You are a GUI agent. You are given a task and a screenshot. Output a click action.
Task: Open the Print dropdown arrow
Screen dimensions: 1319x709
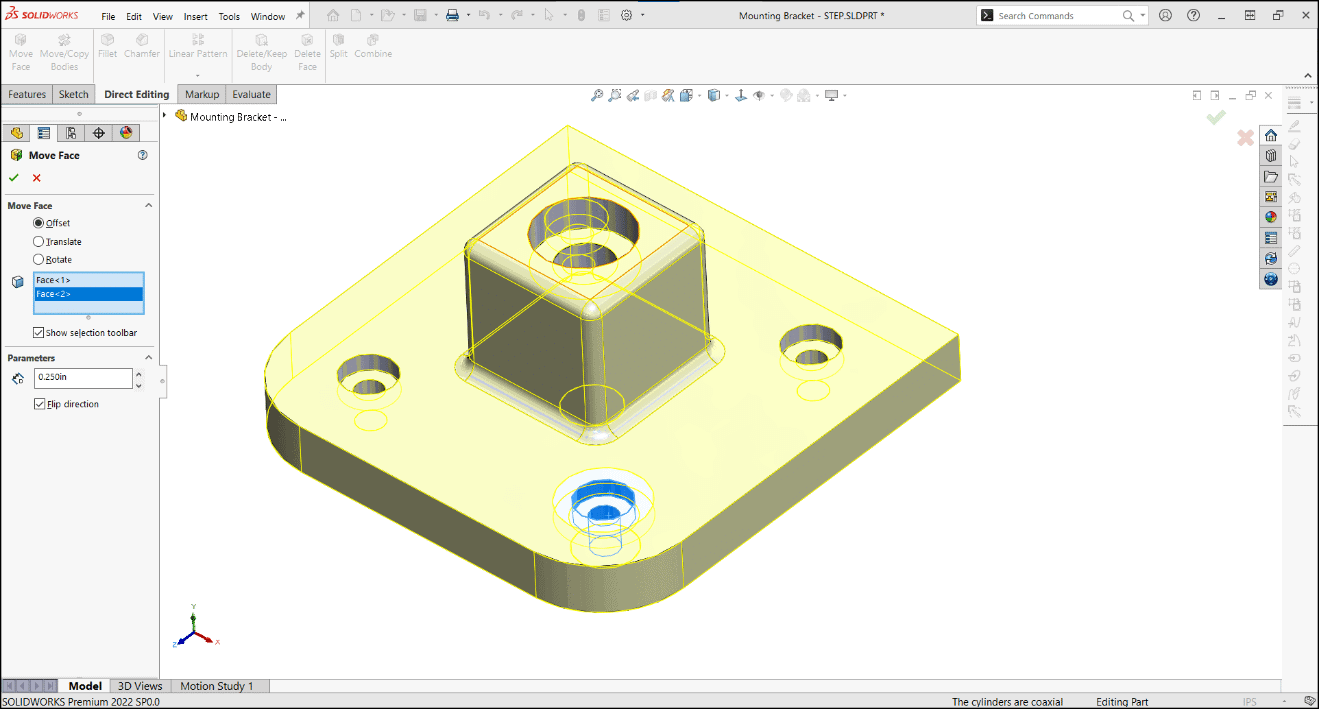coord(468,15)
